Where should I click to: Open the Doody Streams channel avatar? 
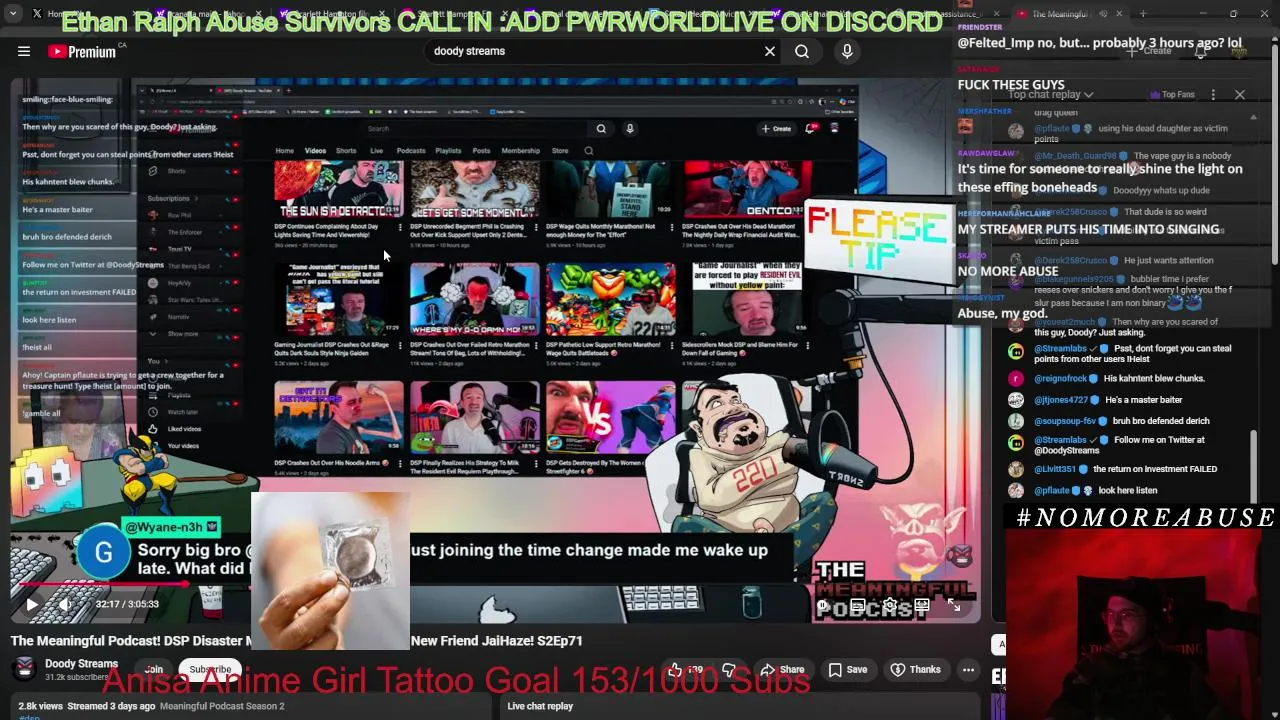point(25,669)
